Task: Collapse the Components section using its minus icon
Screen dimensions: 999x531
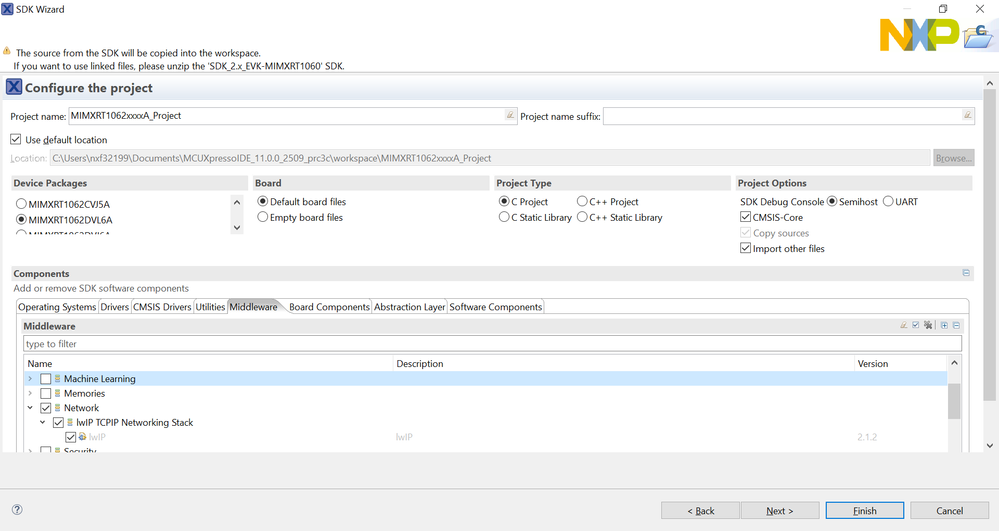Action: [x=966, y=273]
